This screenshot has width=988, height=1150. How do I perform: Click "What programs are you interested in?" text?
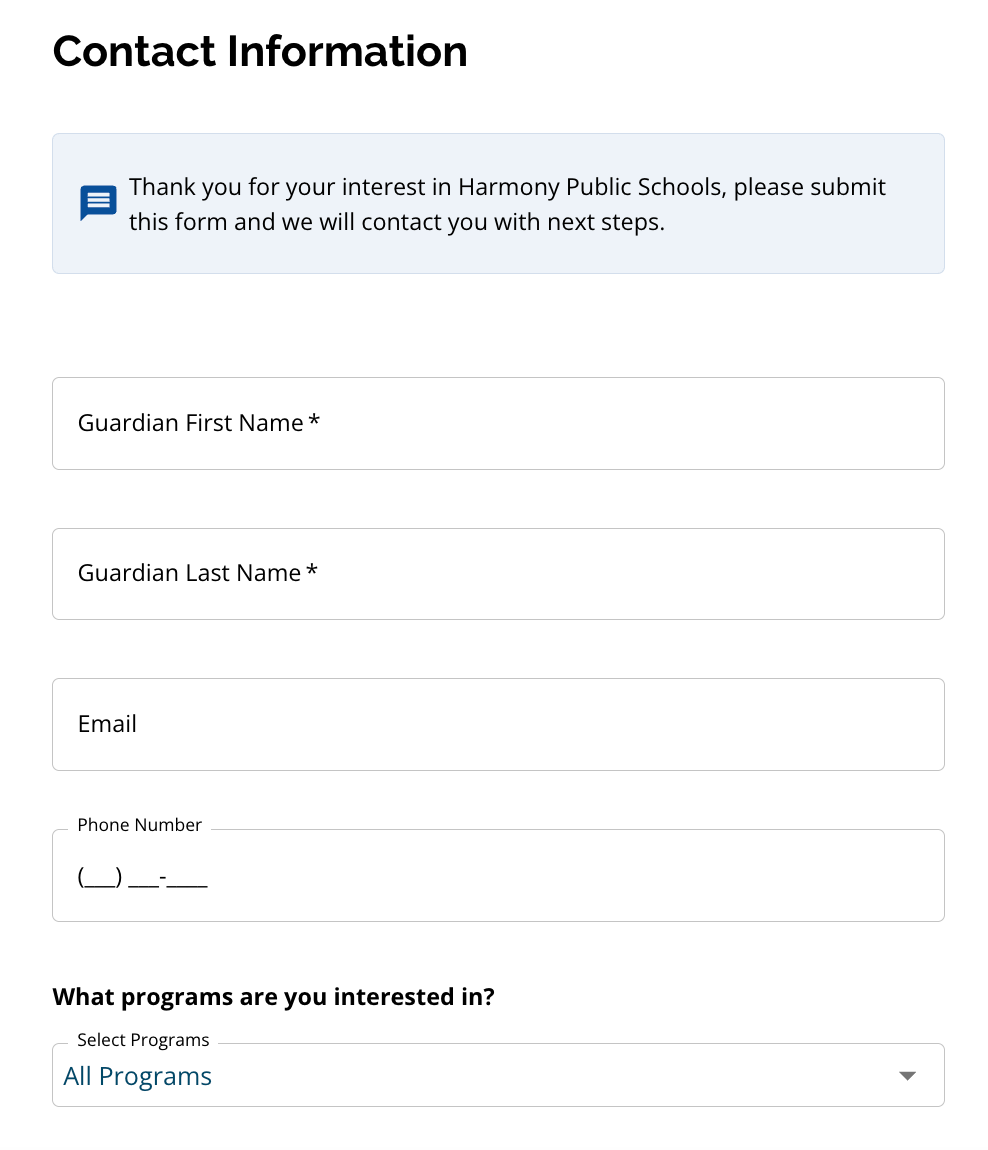[x=273, y=997]
